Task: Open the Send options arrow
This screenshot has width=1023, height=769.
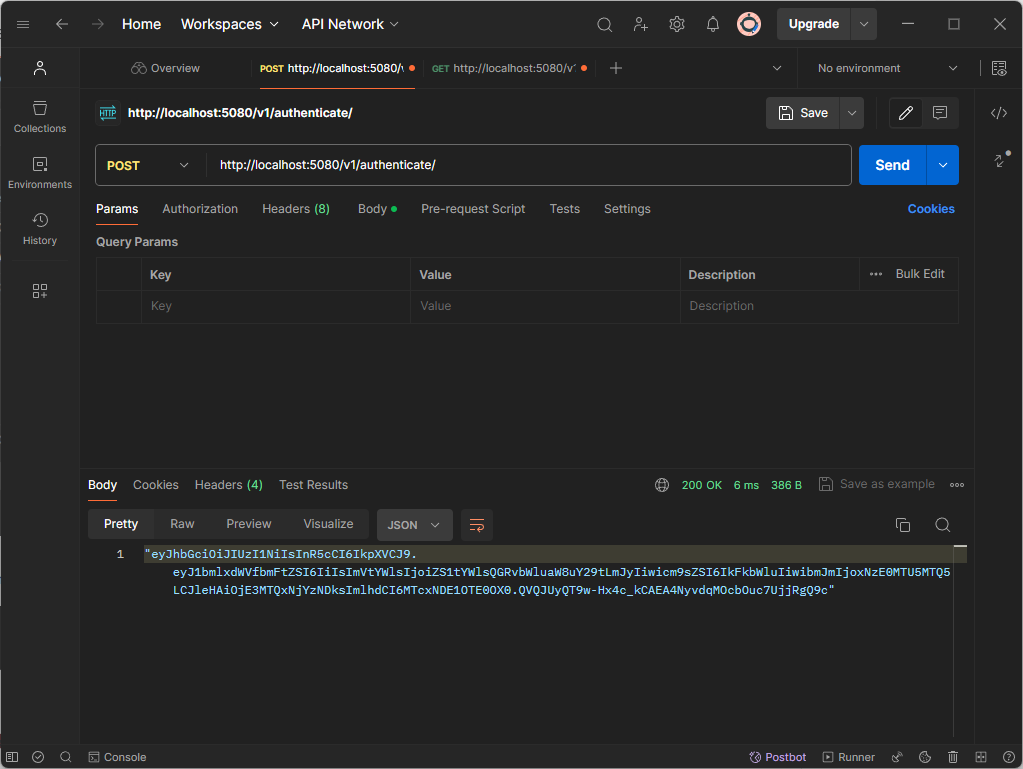Action: [x=943, y=165]
